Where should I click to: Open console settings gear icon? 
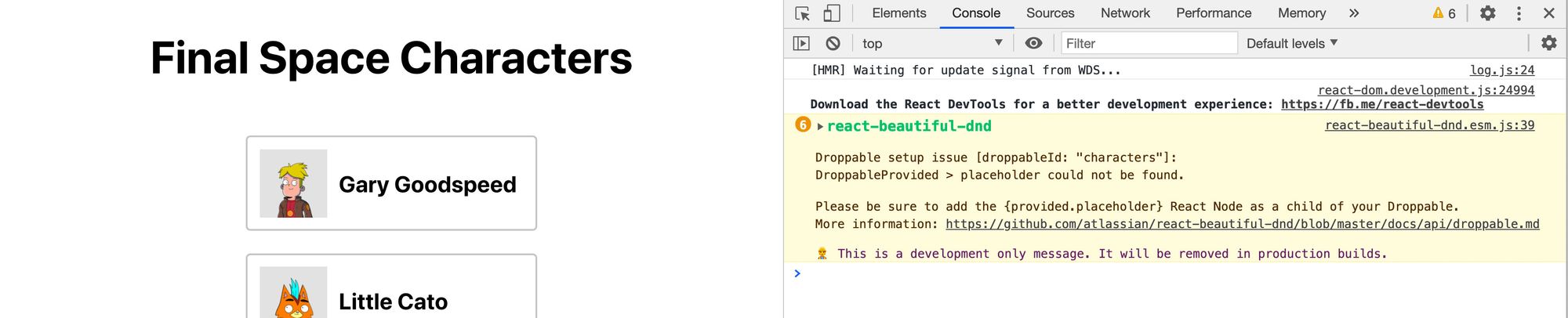click(x=1548, y=43)
